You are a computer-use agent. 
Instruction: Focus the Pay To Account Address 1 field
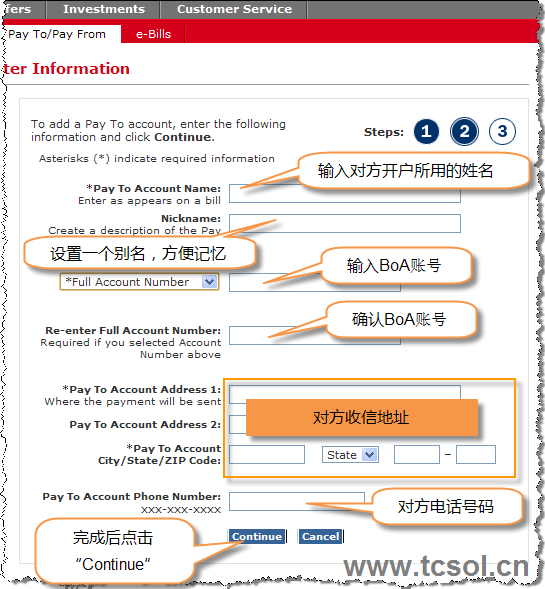pyautogui.click(x=345, y=394)
